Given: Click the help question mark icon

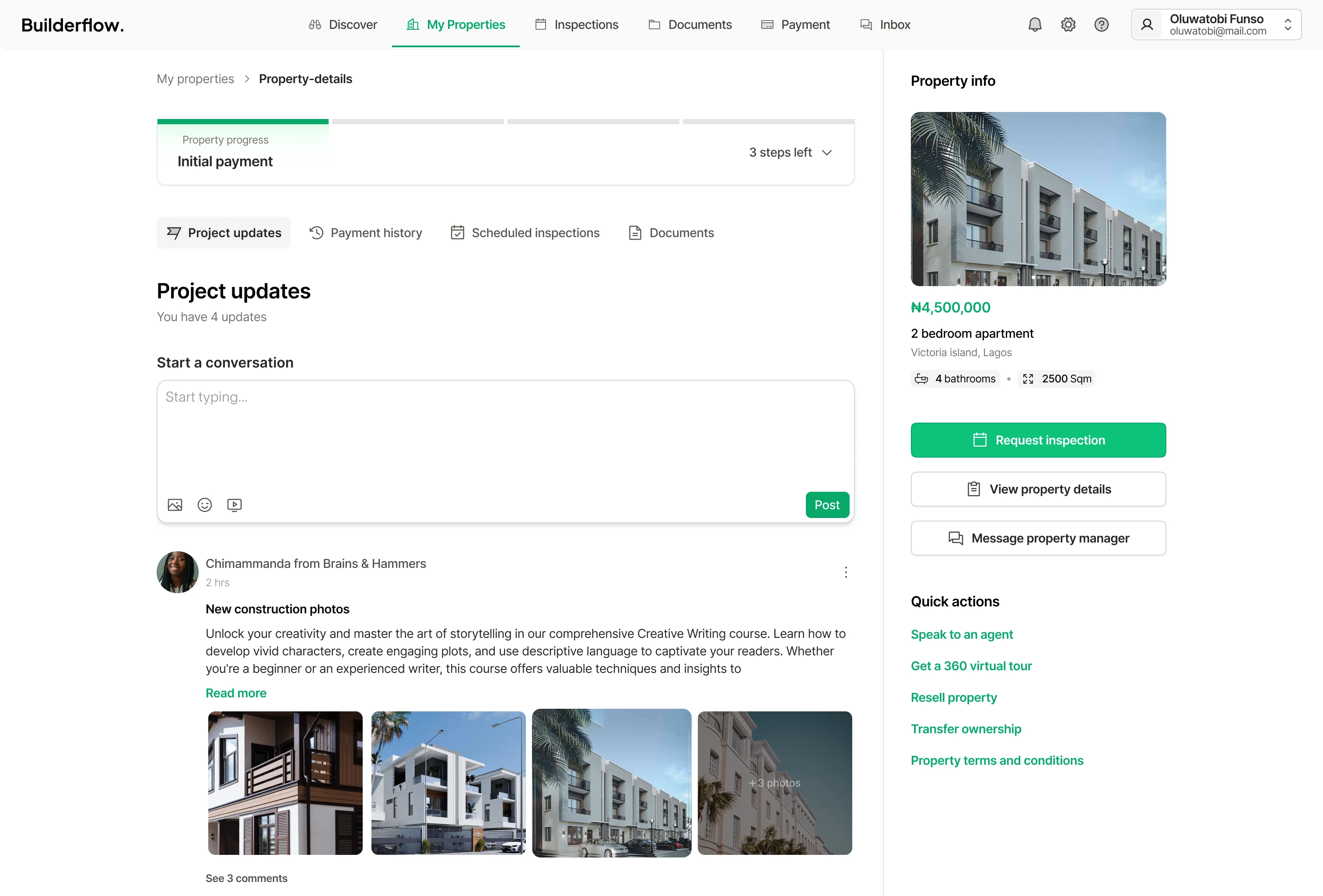Looking at the screenshot, I should click(x=1101, y=24).
